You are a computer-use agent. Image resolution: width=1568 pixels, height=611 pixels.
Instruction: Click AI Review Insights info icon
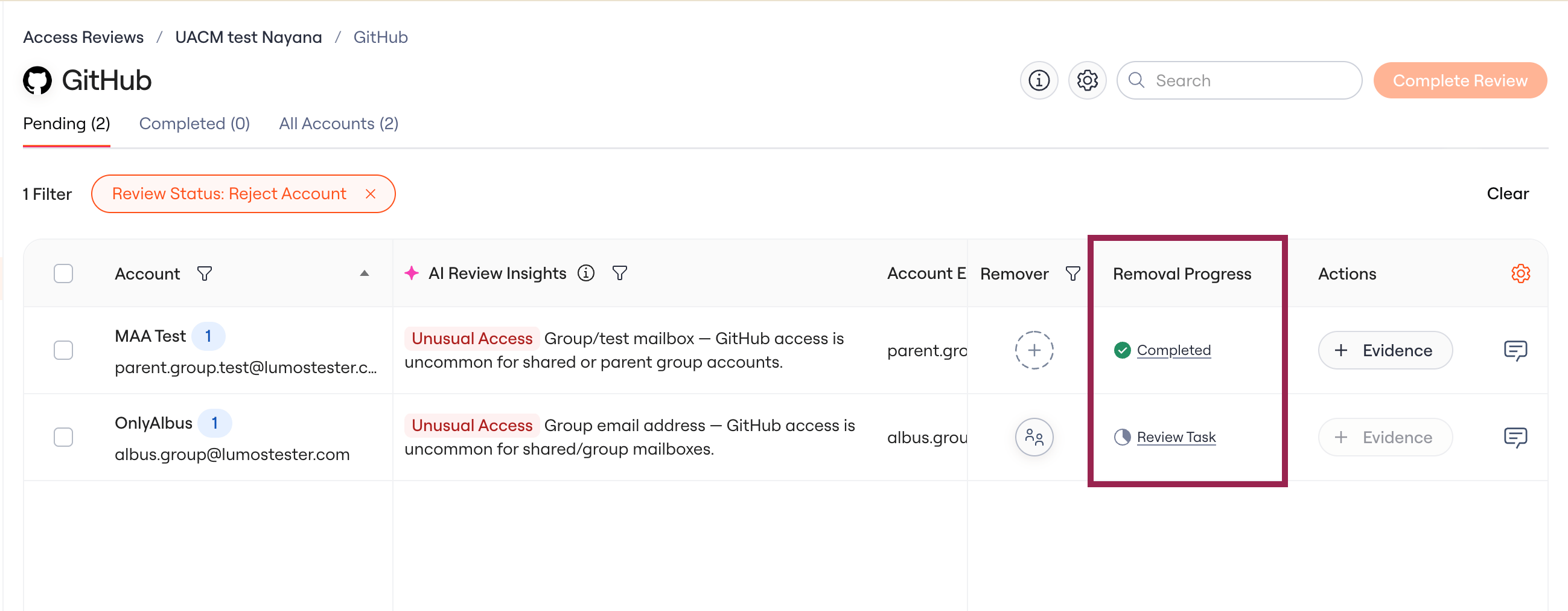[x=585, y=273]
